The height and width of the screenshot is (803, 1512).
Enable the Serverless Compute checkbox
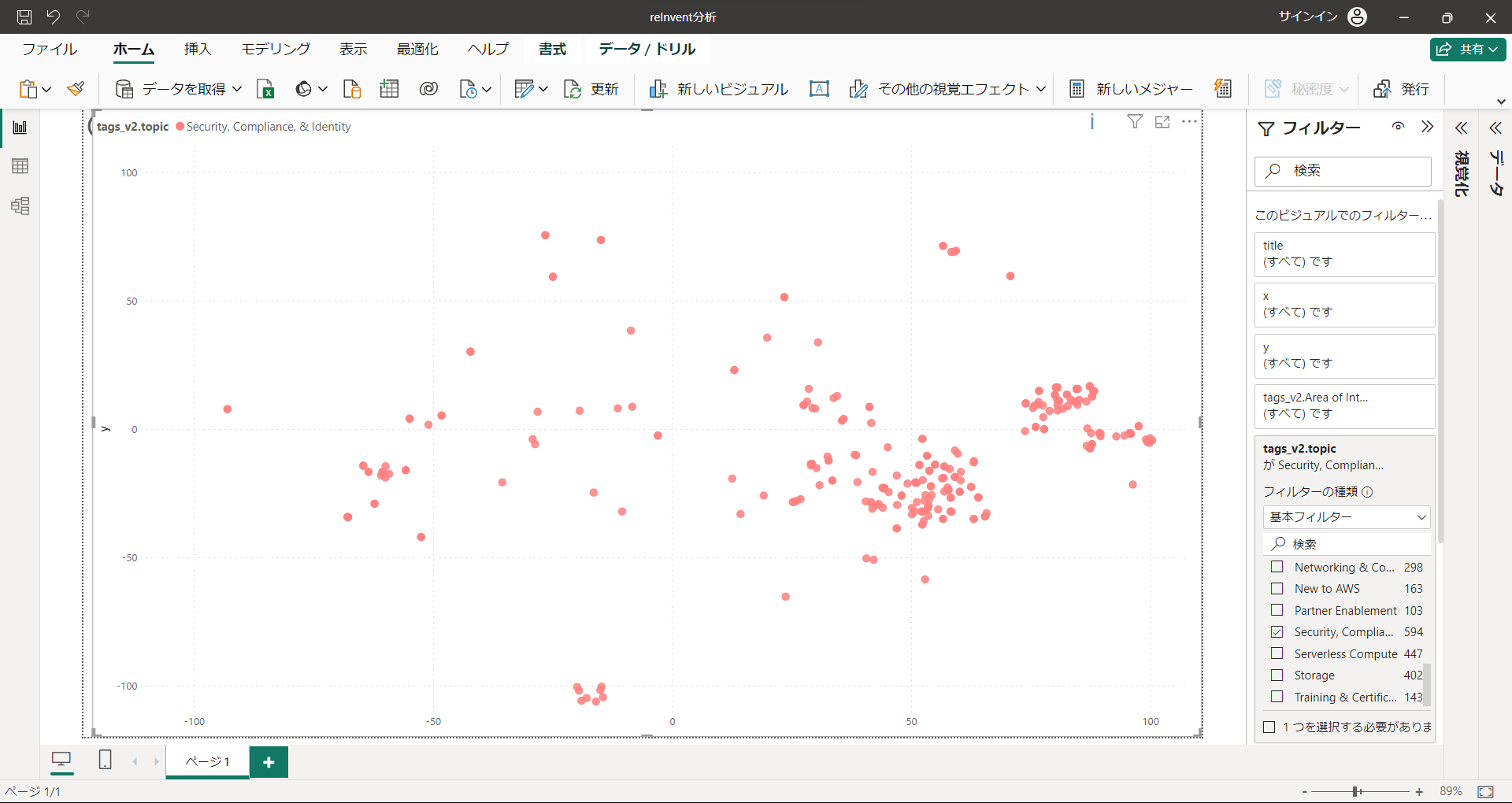[1277, 653]
